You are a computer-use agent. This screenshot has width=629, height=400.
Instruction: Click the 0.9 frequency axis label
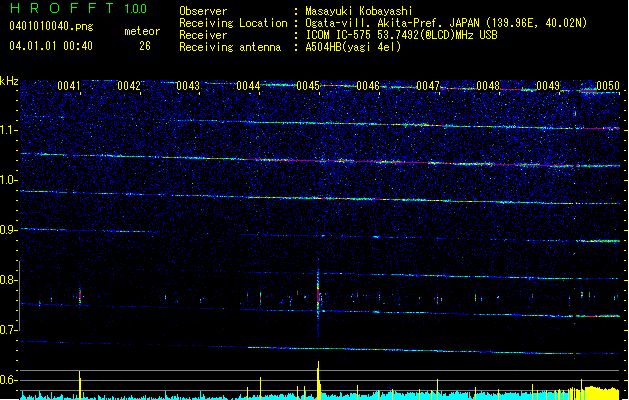[9, 230]
